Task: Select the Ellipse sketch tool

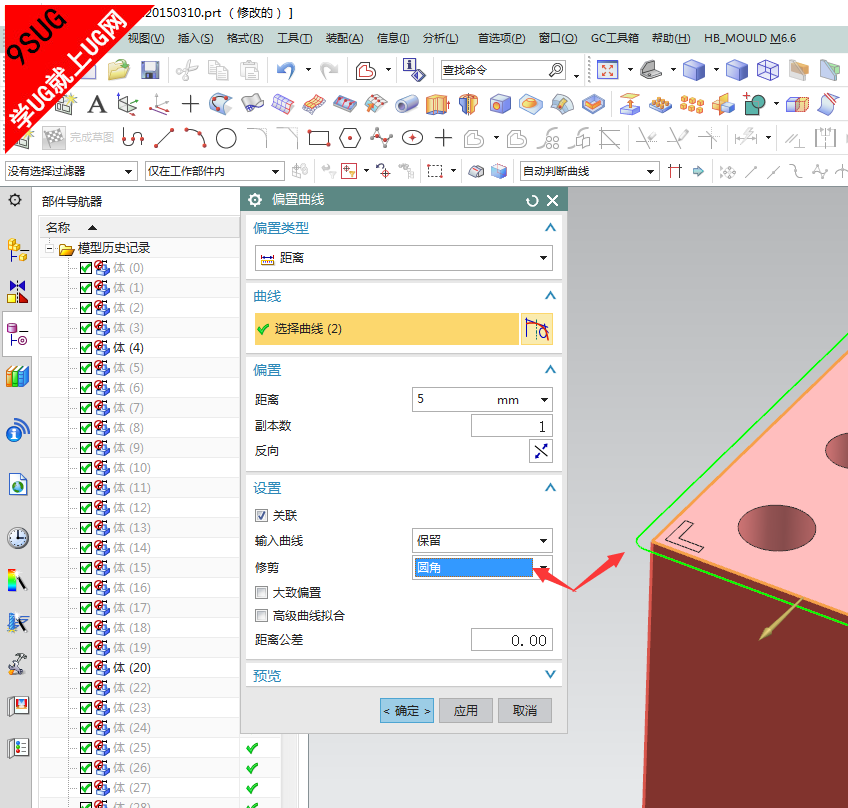Action: [413, 138]
